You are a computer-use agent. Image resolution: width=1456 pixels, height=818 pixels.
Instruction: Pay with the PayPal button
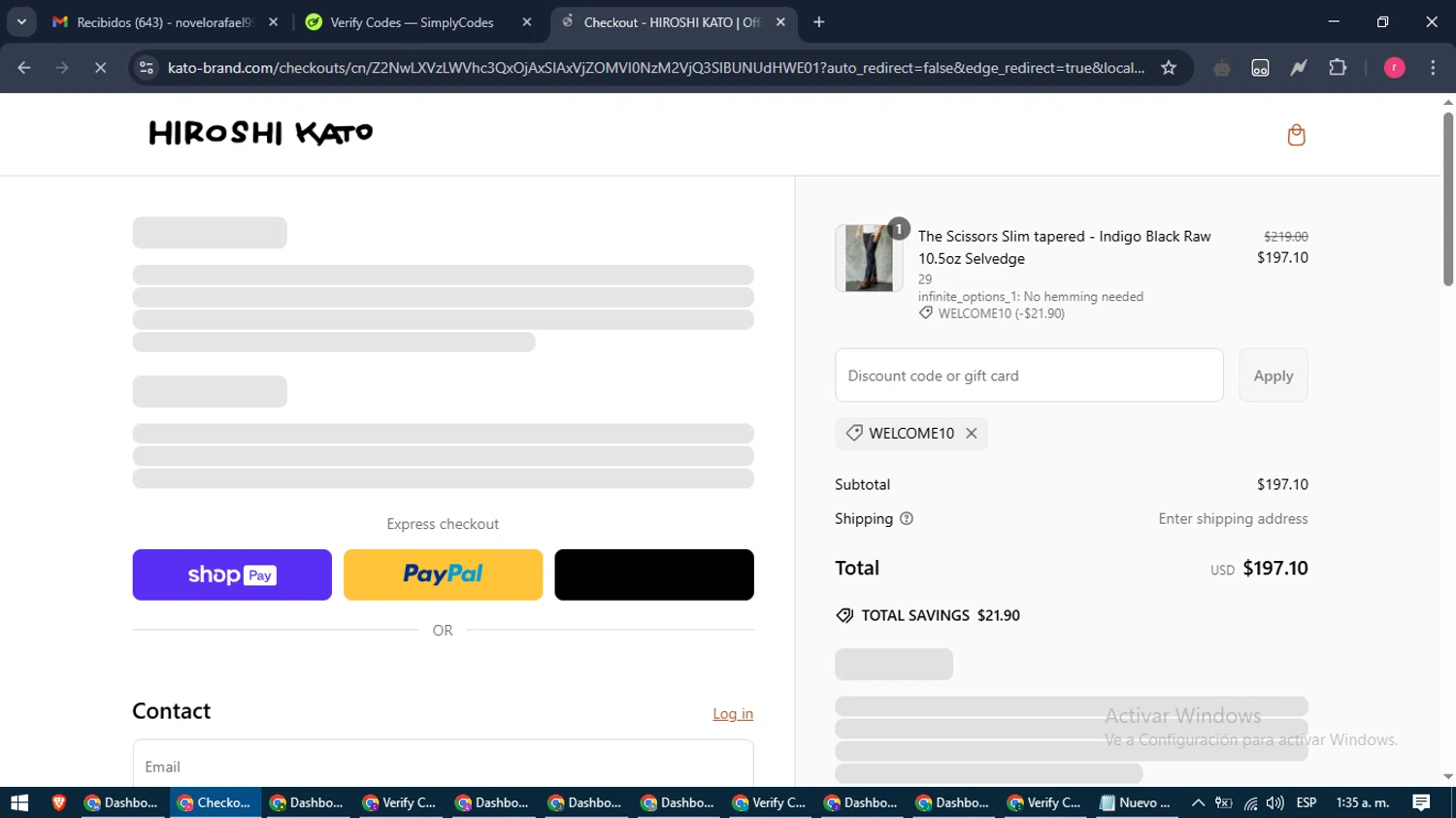pyautogui.click(x=443, y=574)
